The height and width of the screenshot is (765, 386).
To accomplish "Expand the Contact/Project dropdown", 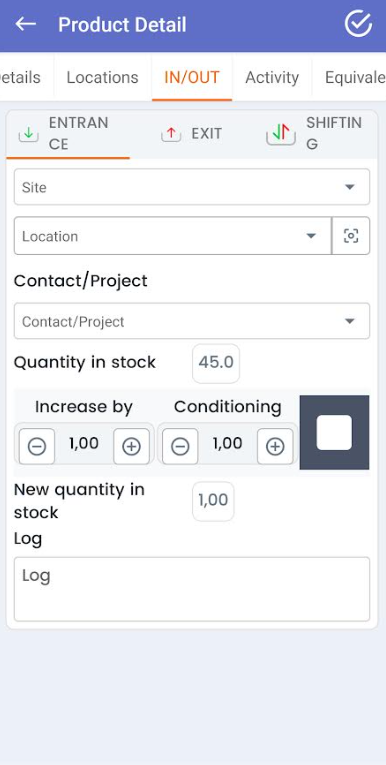I will 192,321.
